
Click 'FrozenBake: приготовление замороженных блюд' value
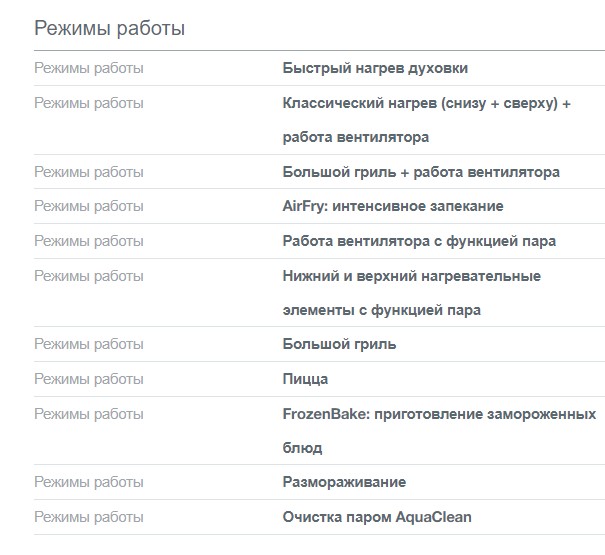point(439,414)
